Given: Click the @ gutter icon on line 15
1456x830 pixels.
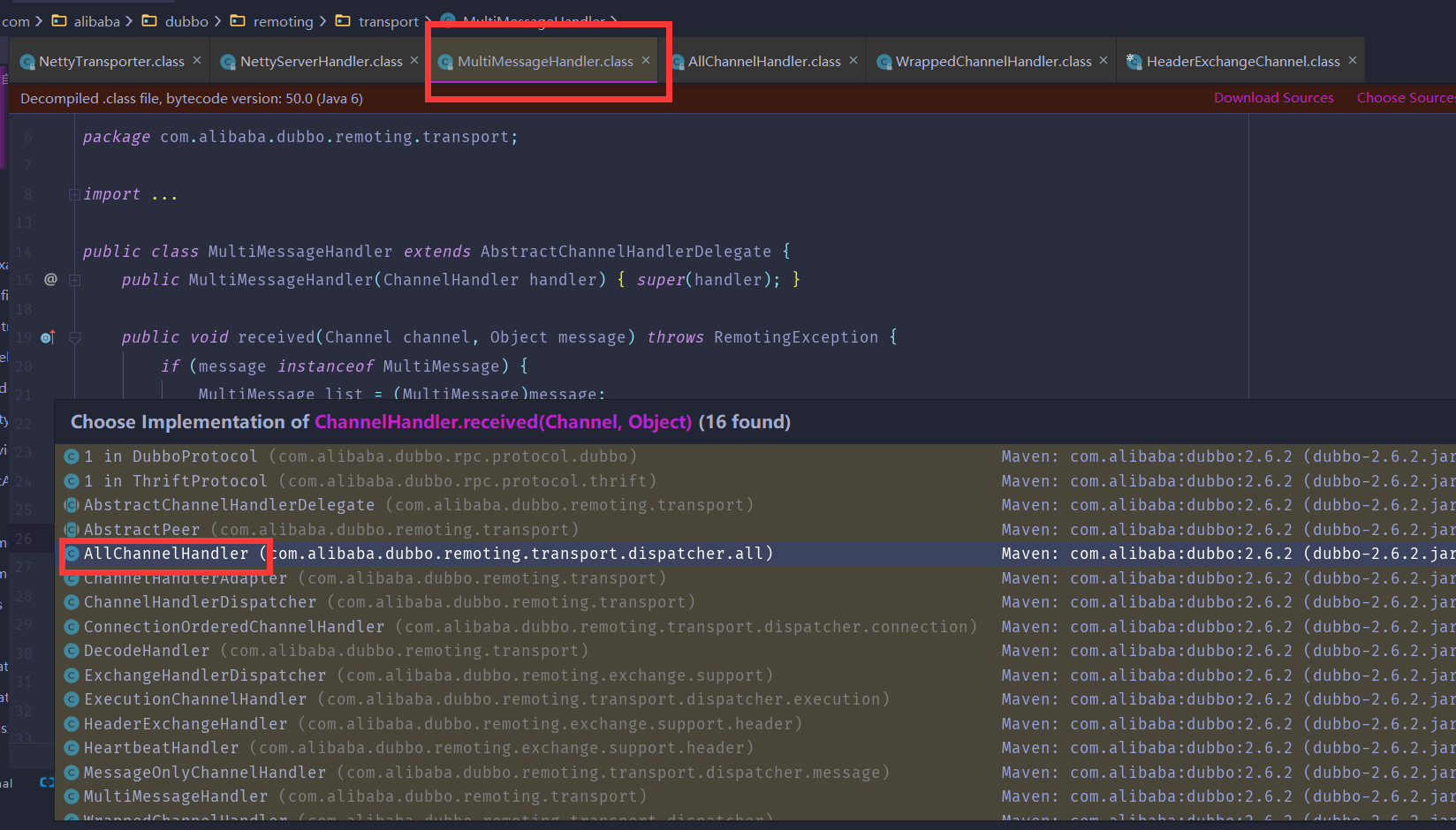Looking at the screenshot, I should [x=50, y=279].
